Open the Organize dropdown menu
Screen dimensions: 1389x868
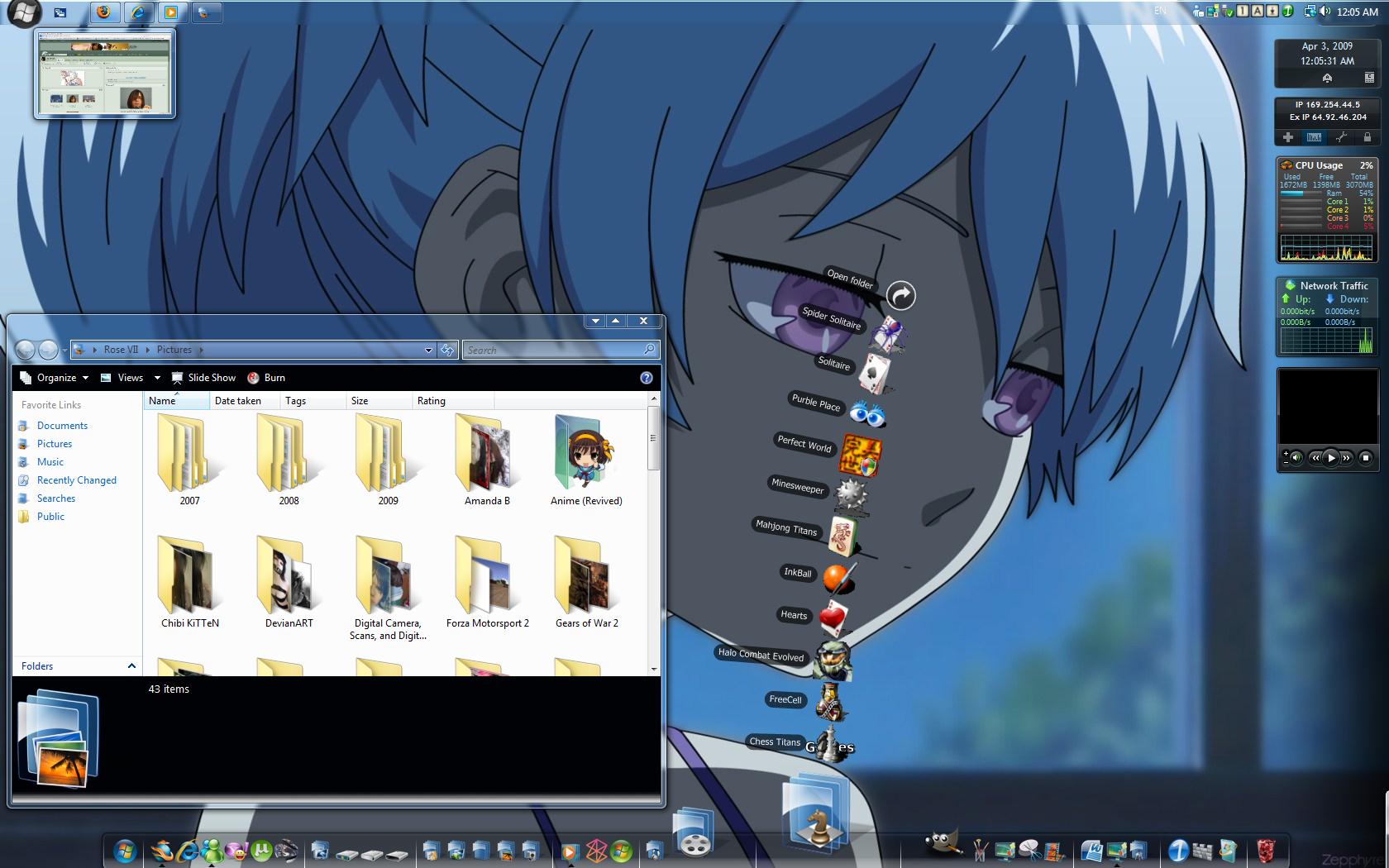tap(54, 378)
